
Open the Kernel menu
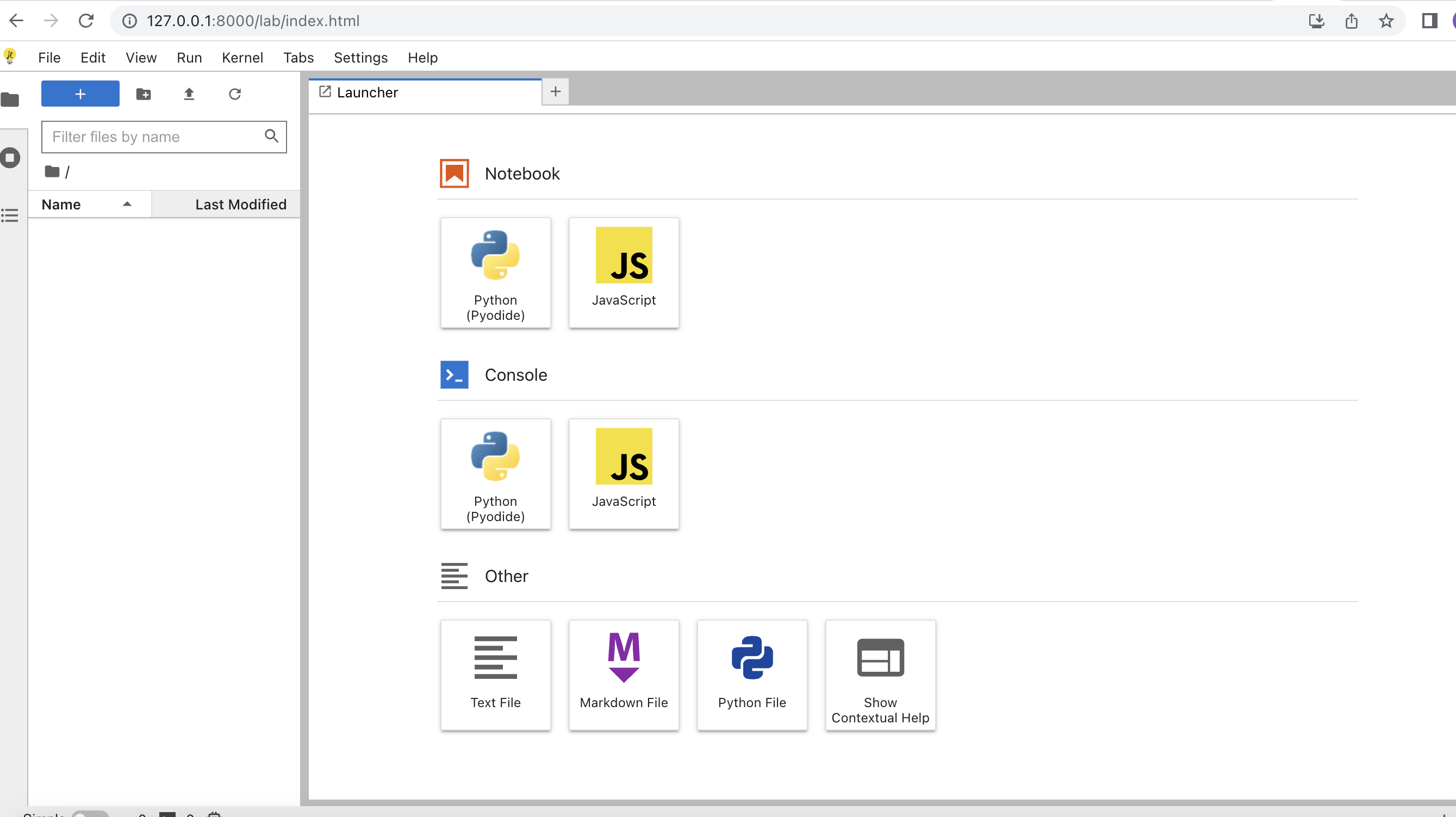point(242,58)
